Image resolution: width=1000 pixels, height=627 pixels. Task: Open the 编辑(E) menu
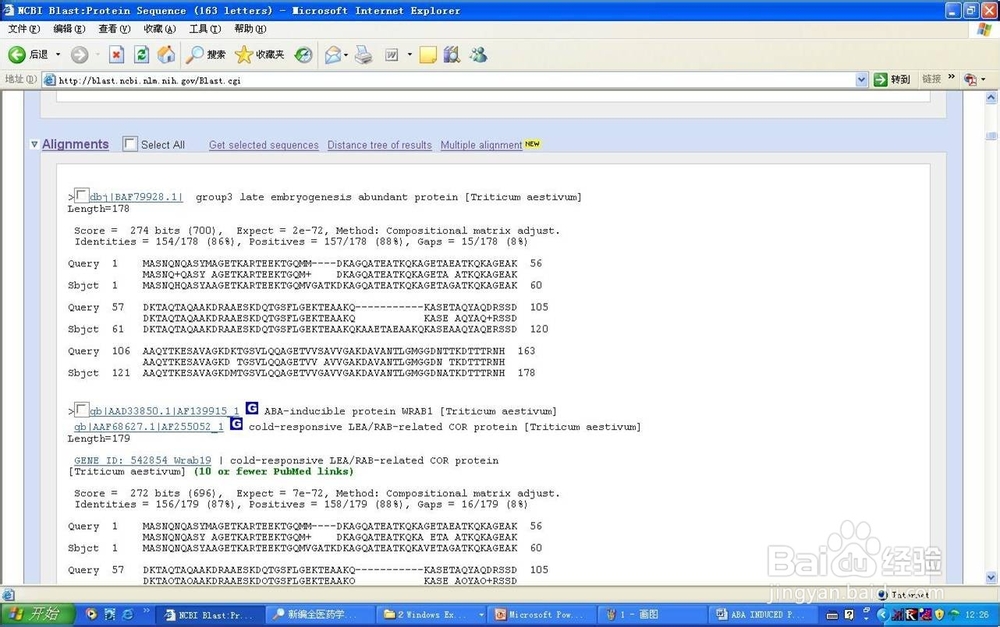69,29
